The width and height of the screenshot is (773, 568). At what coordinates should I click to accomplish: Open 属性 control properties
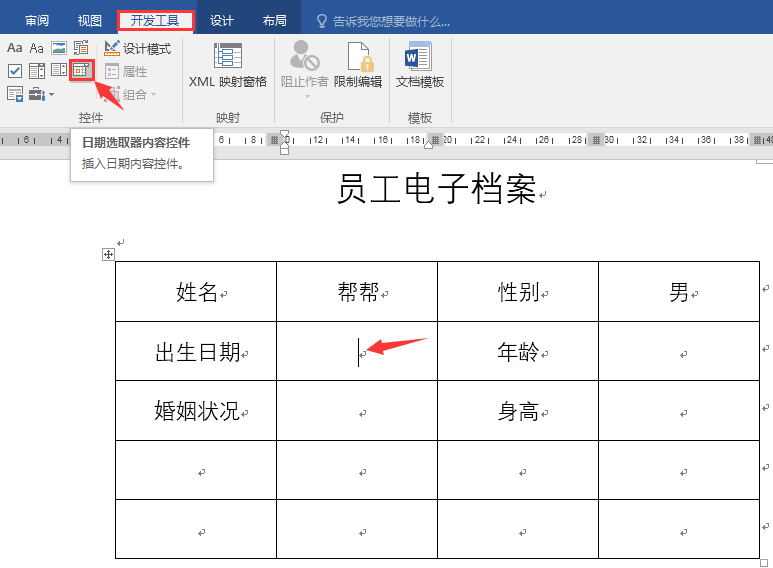(126, 71)
